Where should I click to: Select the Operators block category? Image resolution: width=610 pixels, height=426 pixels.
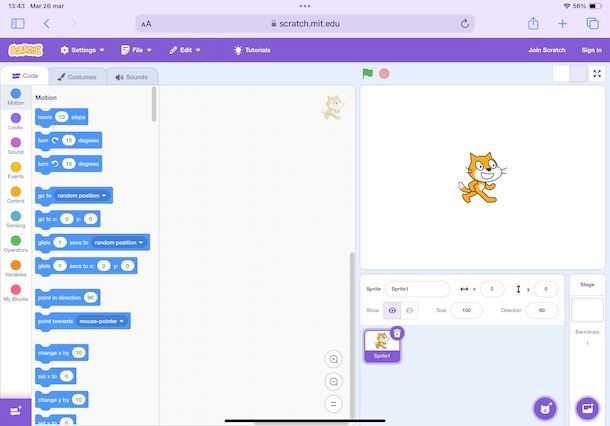tap(16, 244)
